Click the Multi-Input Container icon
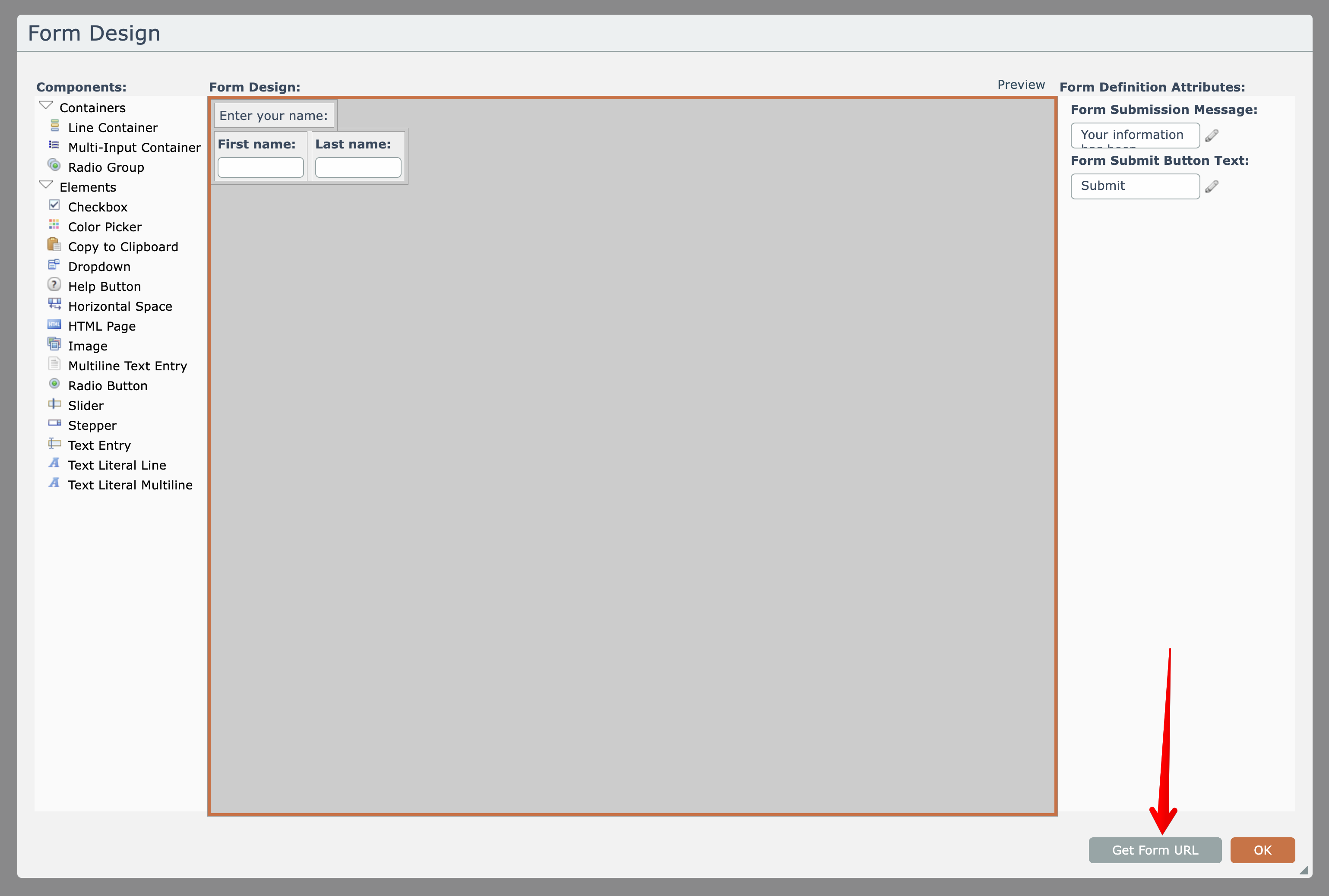The width and height of the screenshot is (1329, 896). tap(54, 145)
